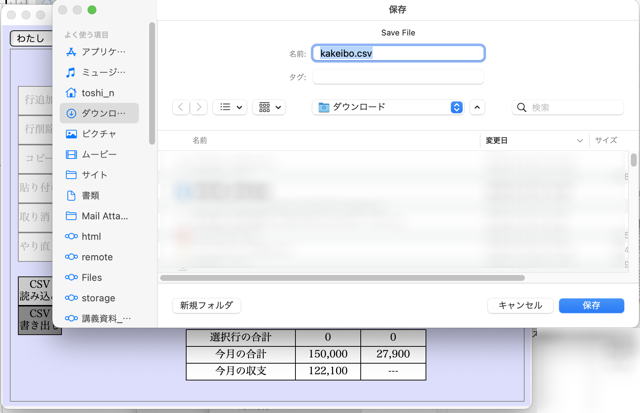Screen dimensions: 640x413
Task: Click the タグ tags field
Action: [x=398, y=76]
